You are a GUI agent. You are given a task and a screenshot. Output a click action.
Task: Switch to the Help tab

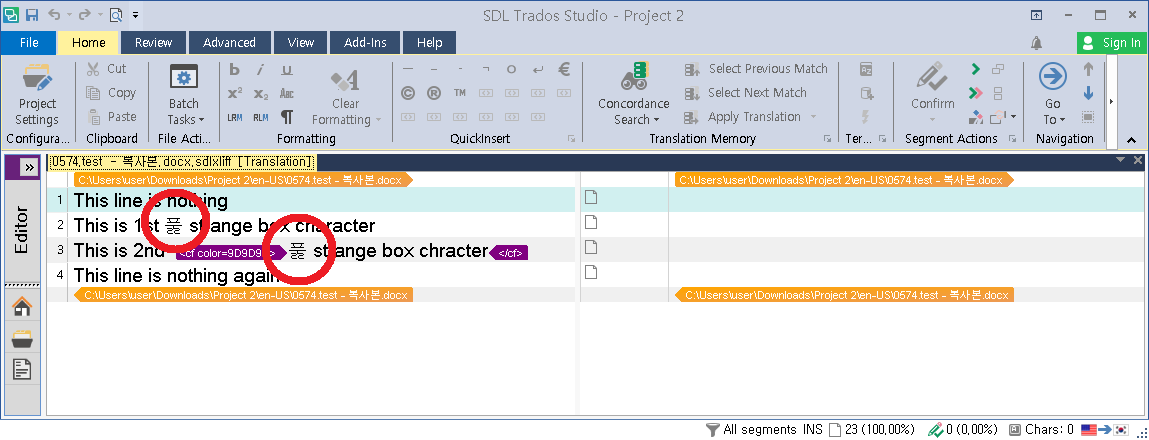click(429, 43)
